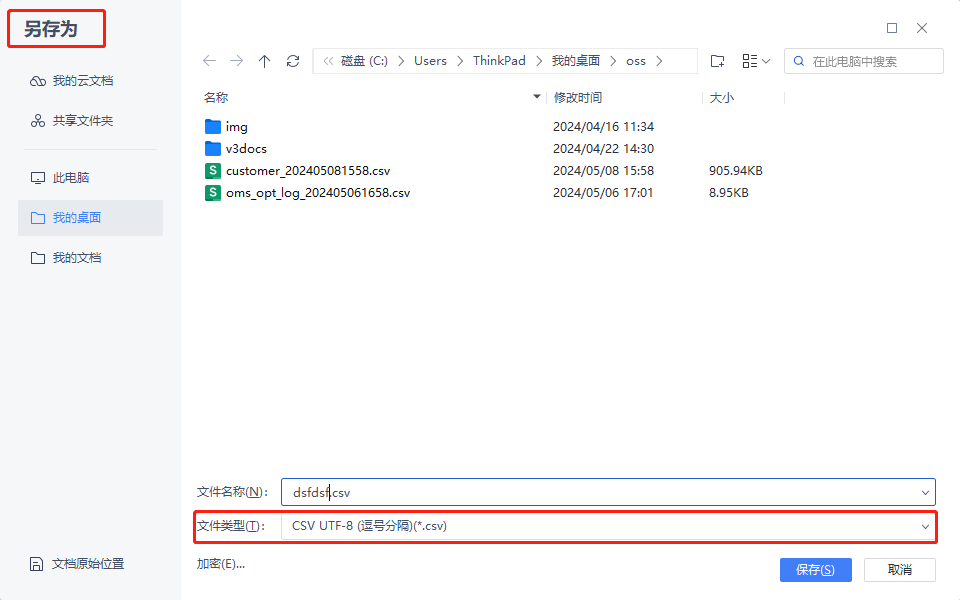Open the encryption options link
This screenshot has width=960, height=600.
221,564
